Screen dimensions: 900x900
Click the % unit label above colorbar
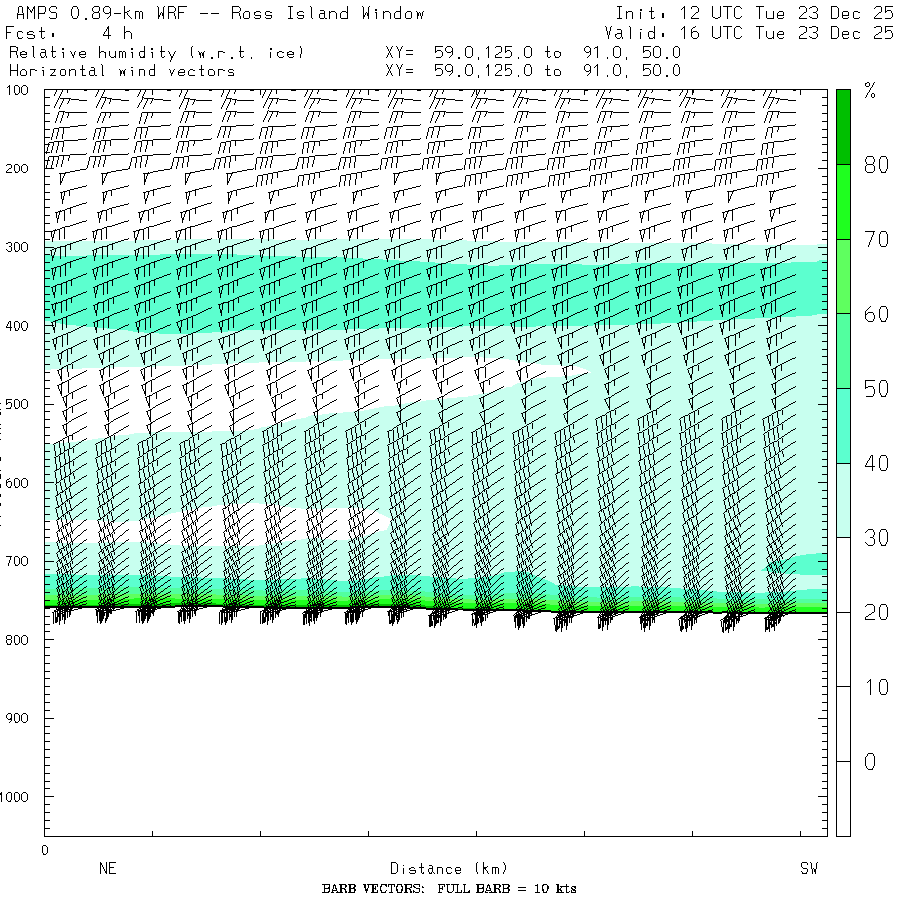[x=869, y=92]
